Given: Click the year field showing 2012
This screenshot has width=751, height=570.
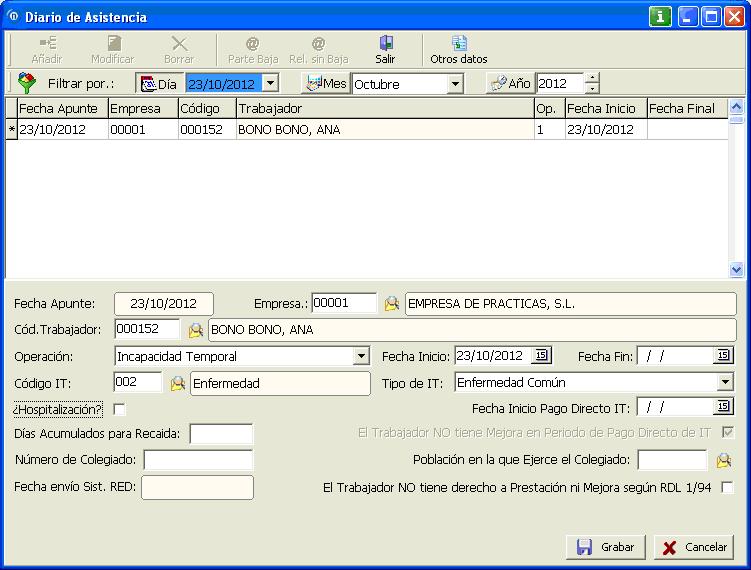Looking at the screenshot, I should pos(560,84).
